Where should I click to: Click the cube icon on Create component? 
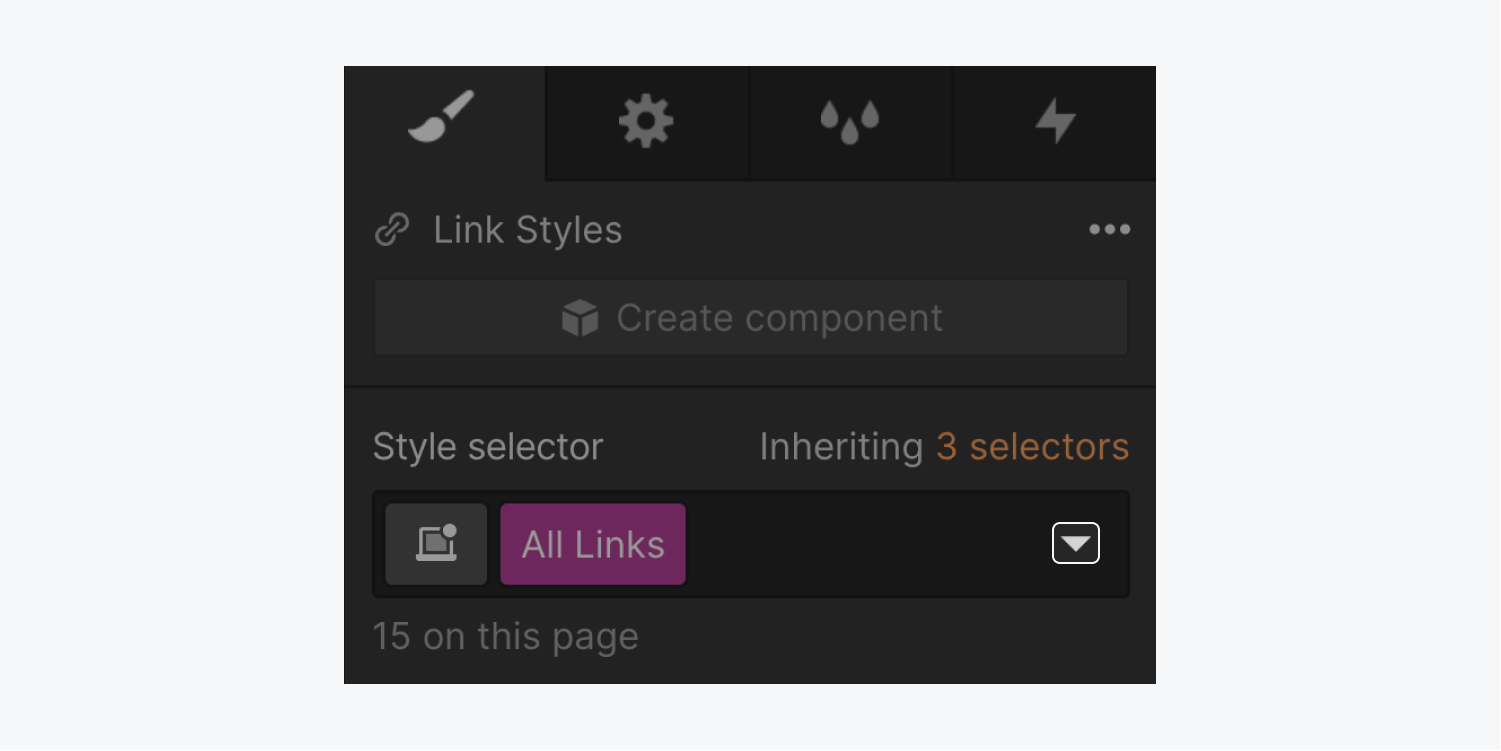tap(580, 318)
